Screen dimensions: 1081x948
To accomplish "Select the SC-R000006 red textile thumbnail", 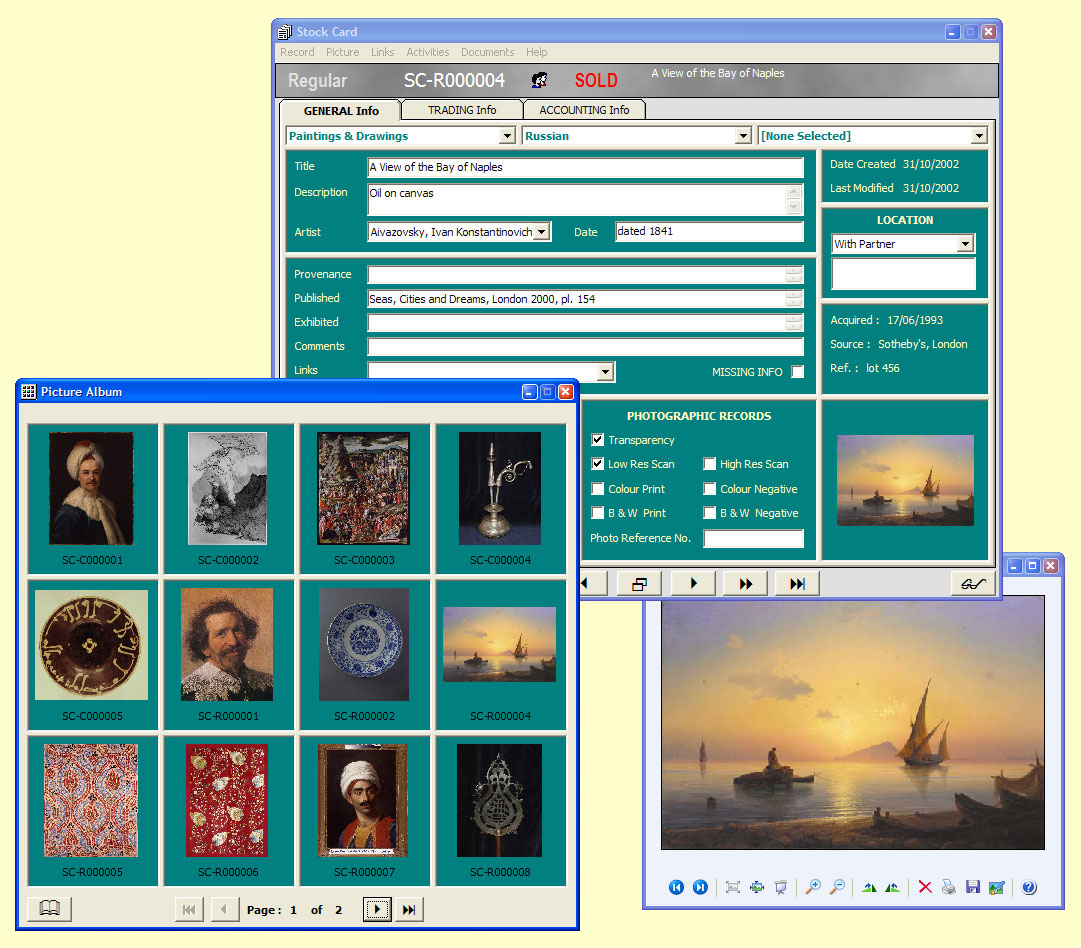I will pos(228,800).
